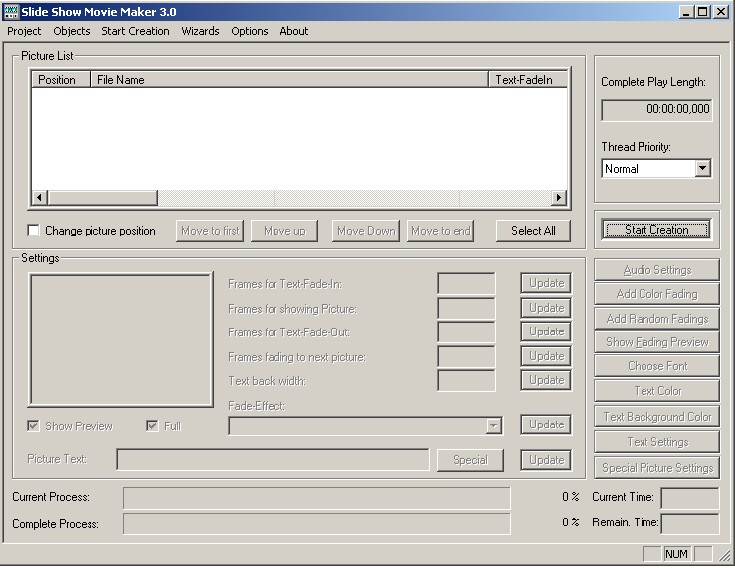Expand the Thread Priority dropdown
735x568 pixels.
click(703, 169)
